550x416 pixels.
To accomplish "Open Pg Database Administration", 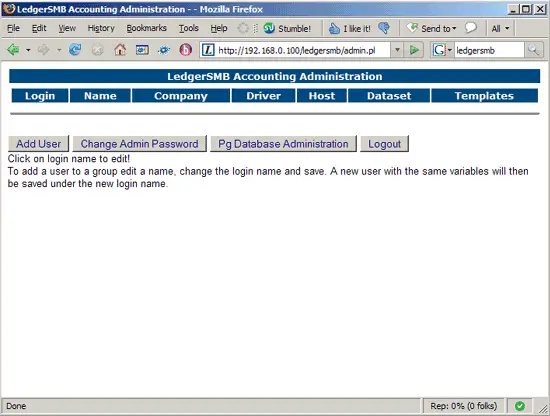I will (283, 144).
